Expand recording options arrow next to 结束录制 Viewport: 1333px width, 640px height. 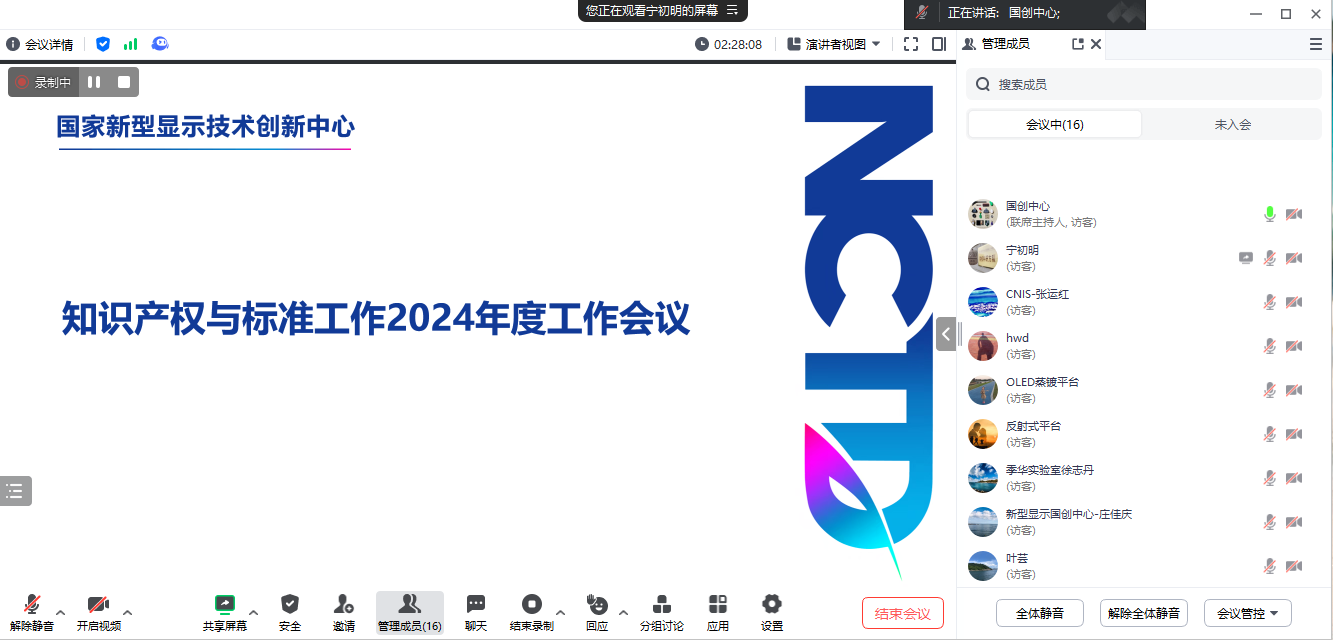560,612
